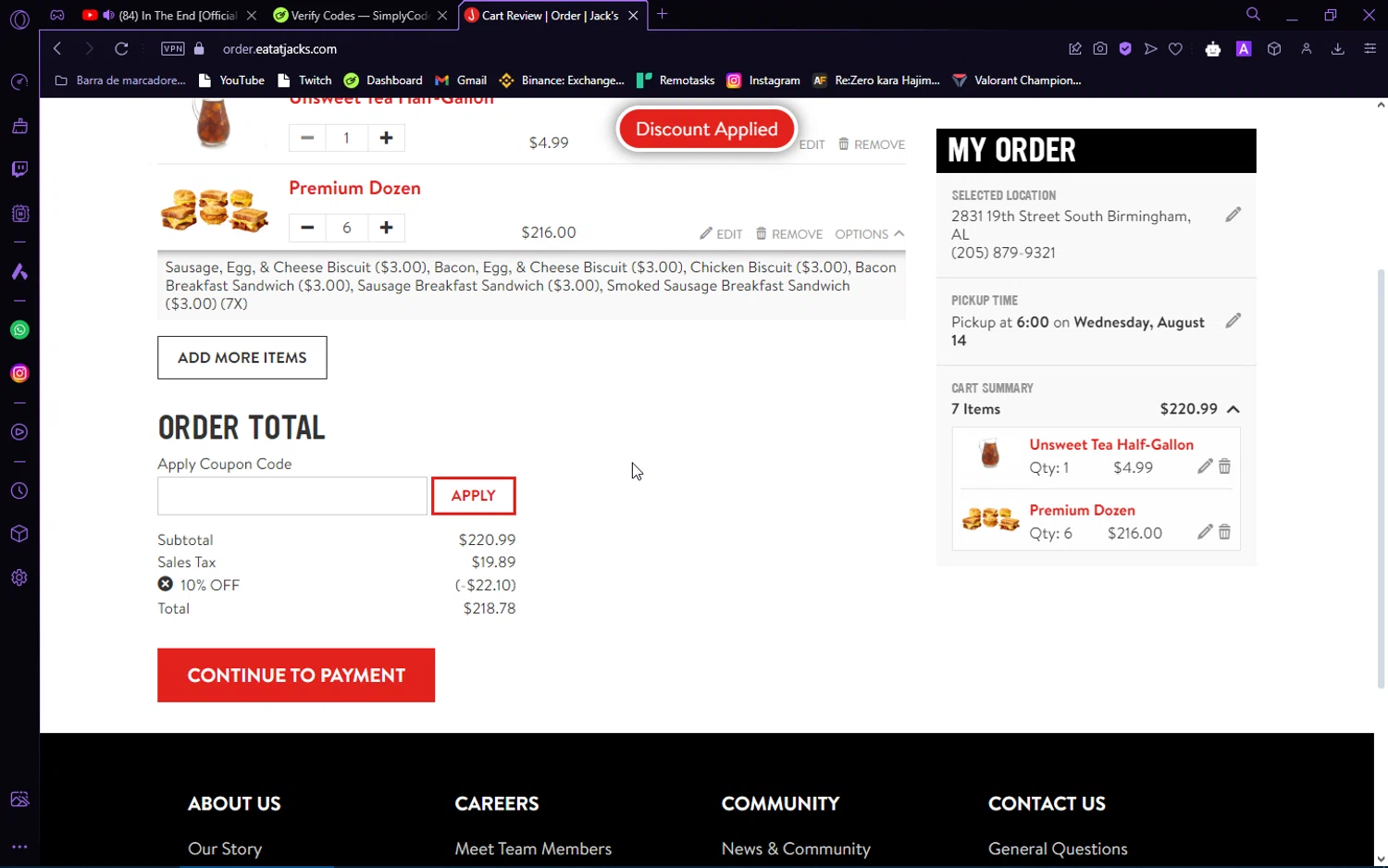Open YouTube bookmark
This screenshot has height=868, width=1388.
pos(232,81)
